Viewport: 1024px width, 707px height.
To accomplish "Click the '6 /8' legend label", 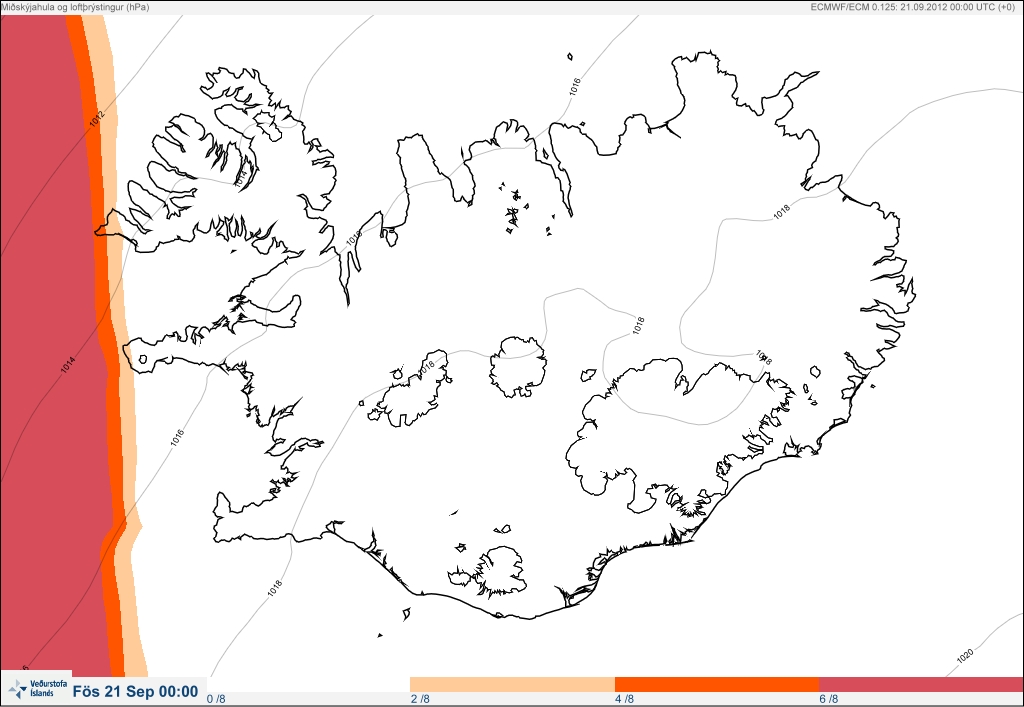I will pos(829,699).
